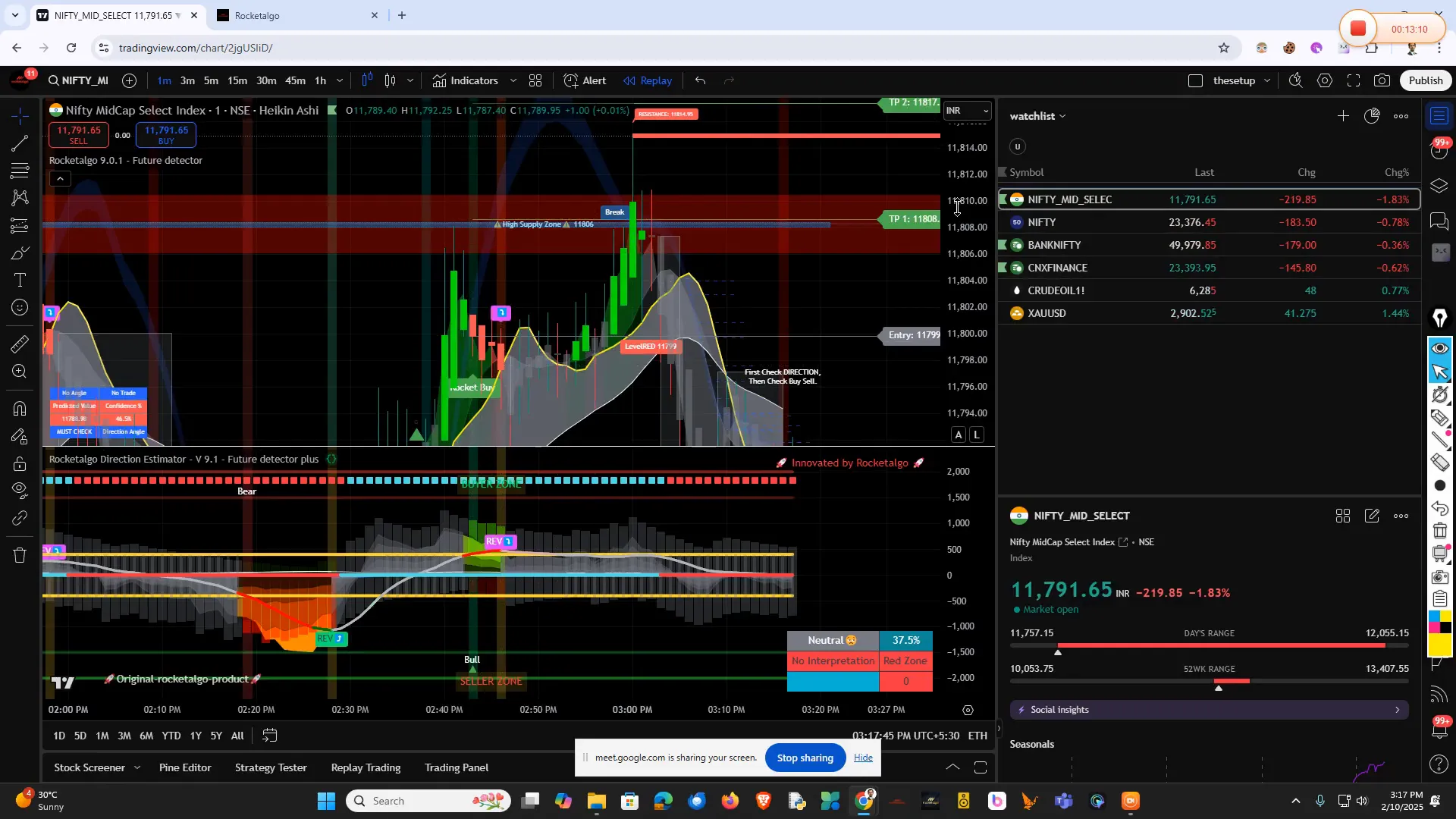This screenshot has height=819, width=1456.
Task: Open the INR currency dropdown
Action: 967,111
